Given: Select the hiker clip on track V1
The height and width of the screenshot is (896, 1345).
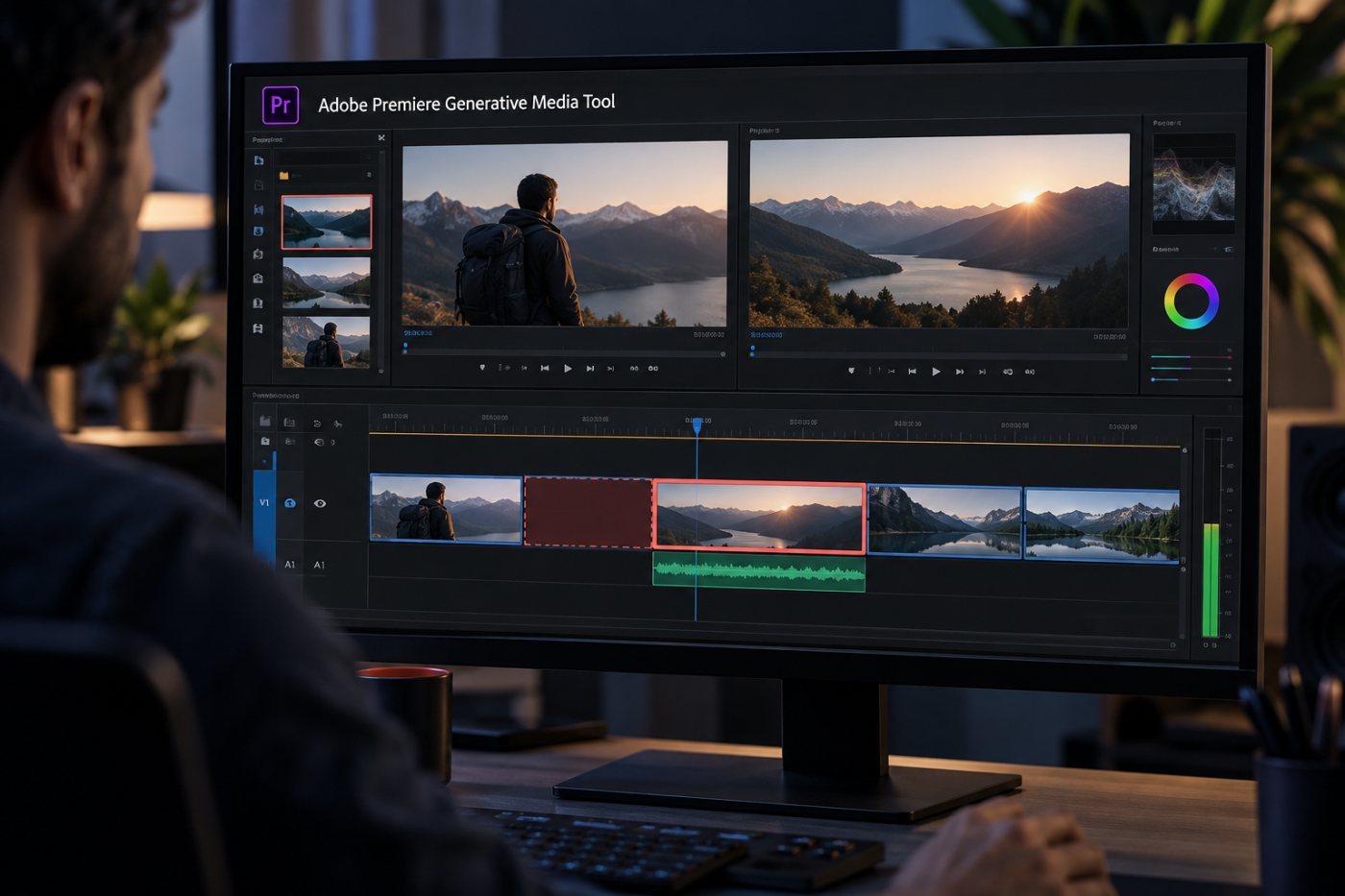Looking at the screenshot, I should coord(446,508).
